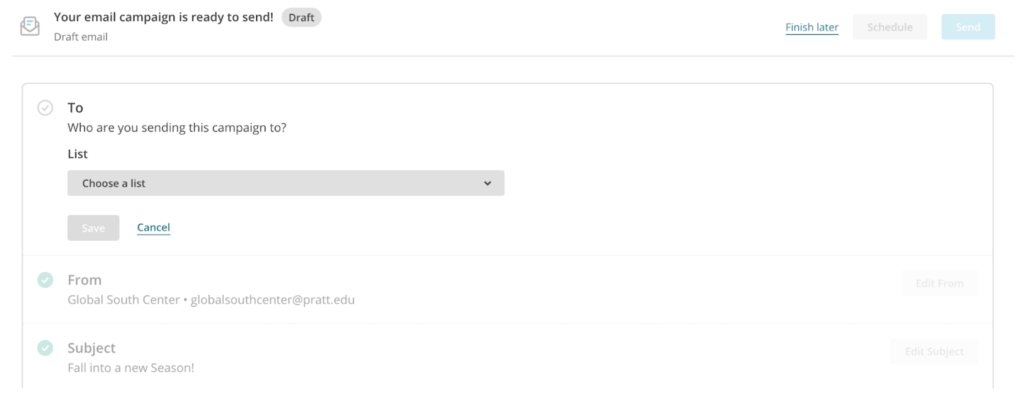Click the globalsouthcenter@pratt.edu sender text
1024x396 pixels.
272,301
